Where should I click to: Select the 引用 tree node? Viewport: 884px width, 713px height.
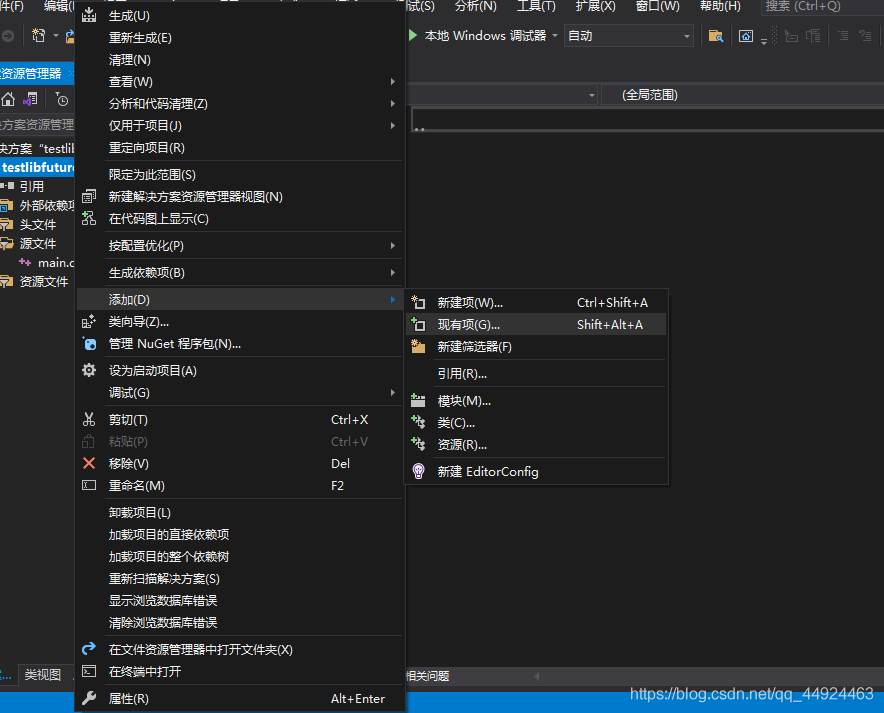point(32,186)
